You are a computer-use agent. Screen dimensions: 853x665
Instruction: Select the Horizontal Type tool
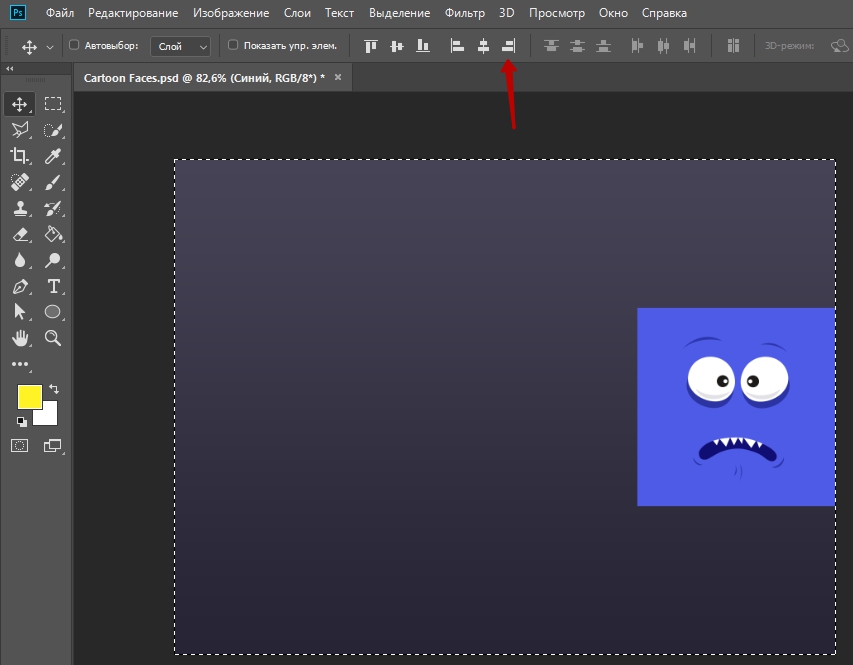[54, 286]
